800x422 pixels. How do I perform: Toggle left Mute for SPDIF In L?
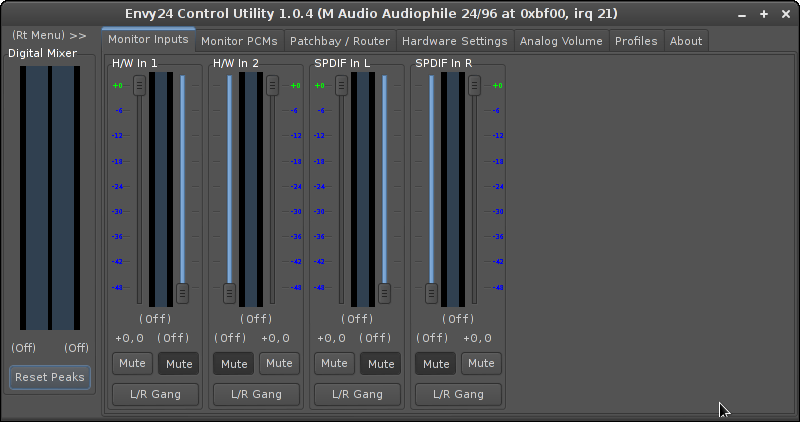pyautogui.click(x=334, y=363)
